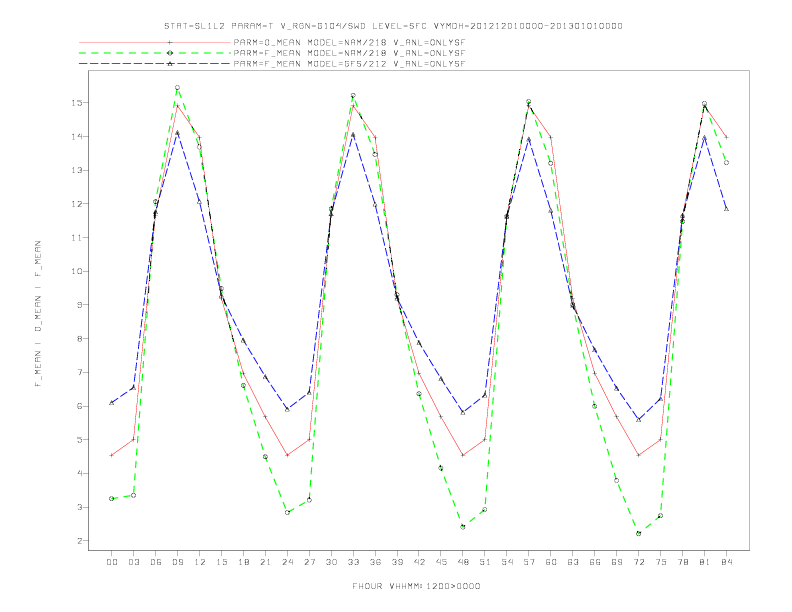Click blue triangle data point at hour 24
792x612 pixels.
287,409
